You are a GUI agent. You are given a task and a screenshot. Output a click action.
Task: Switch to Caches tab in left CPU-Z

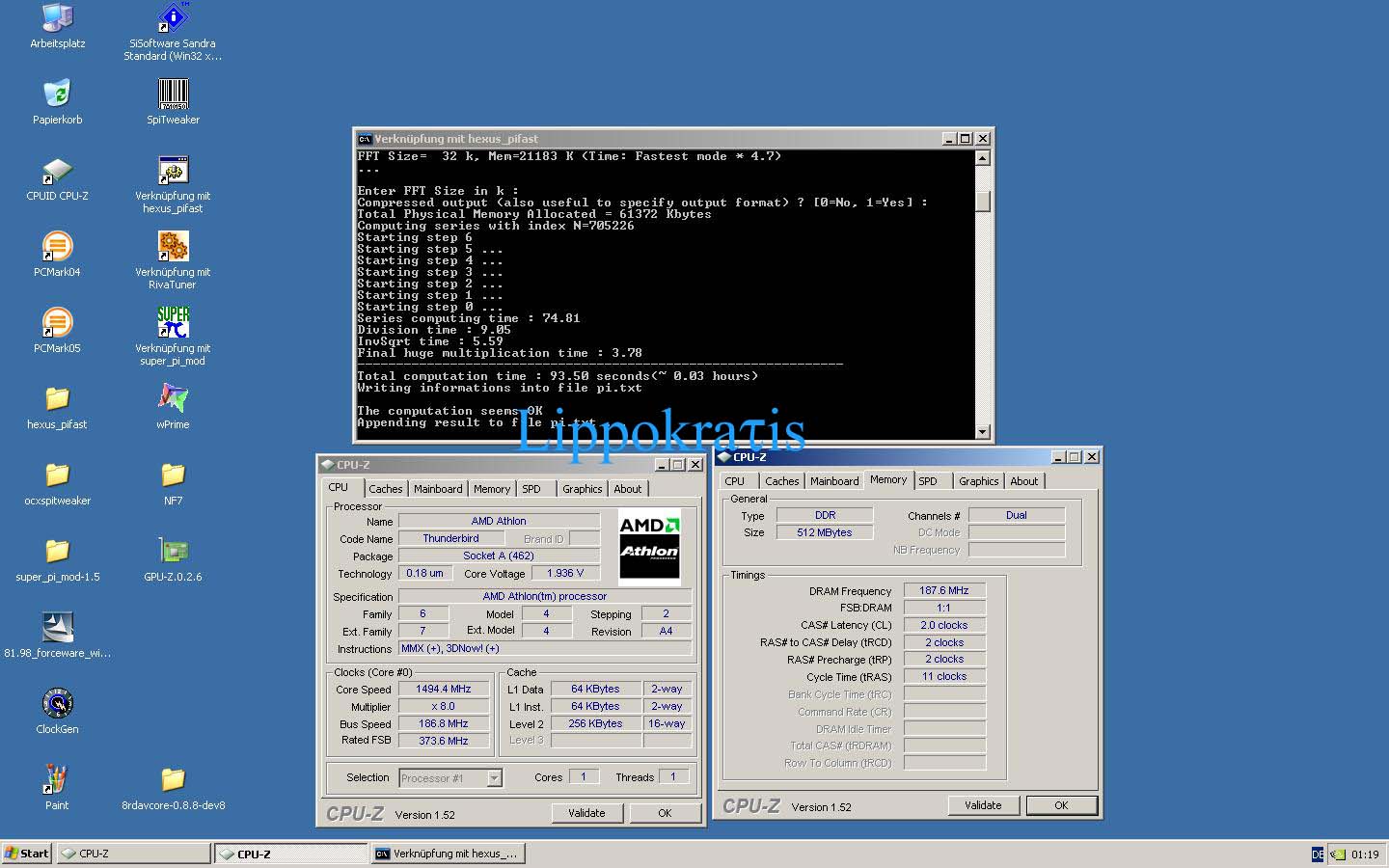click(385, 489)
